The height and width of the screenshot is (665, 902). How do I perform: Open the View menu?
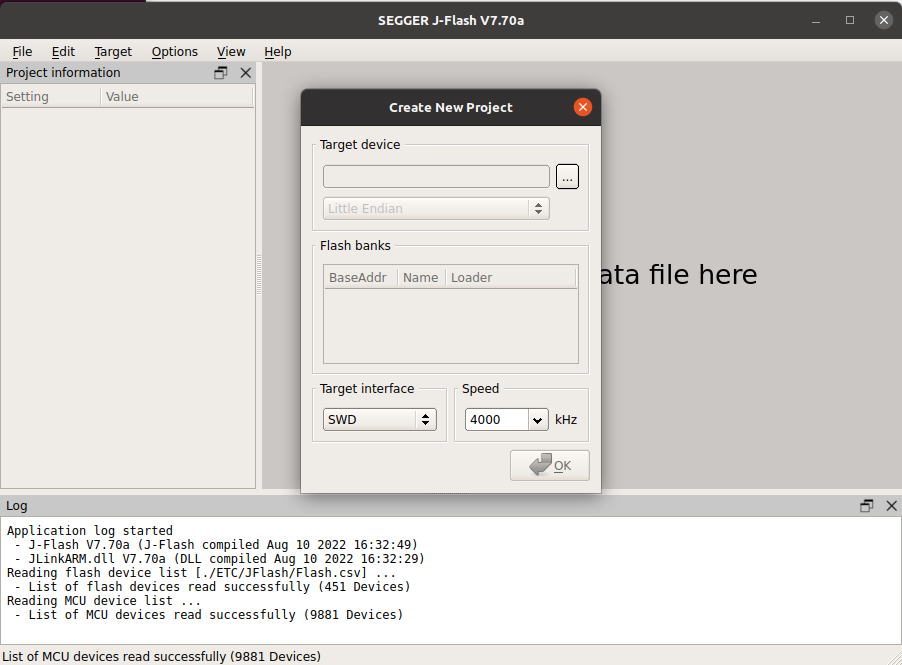tap(231, 52)
